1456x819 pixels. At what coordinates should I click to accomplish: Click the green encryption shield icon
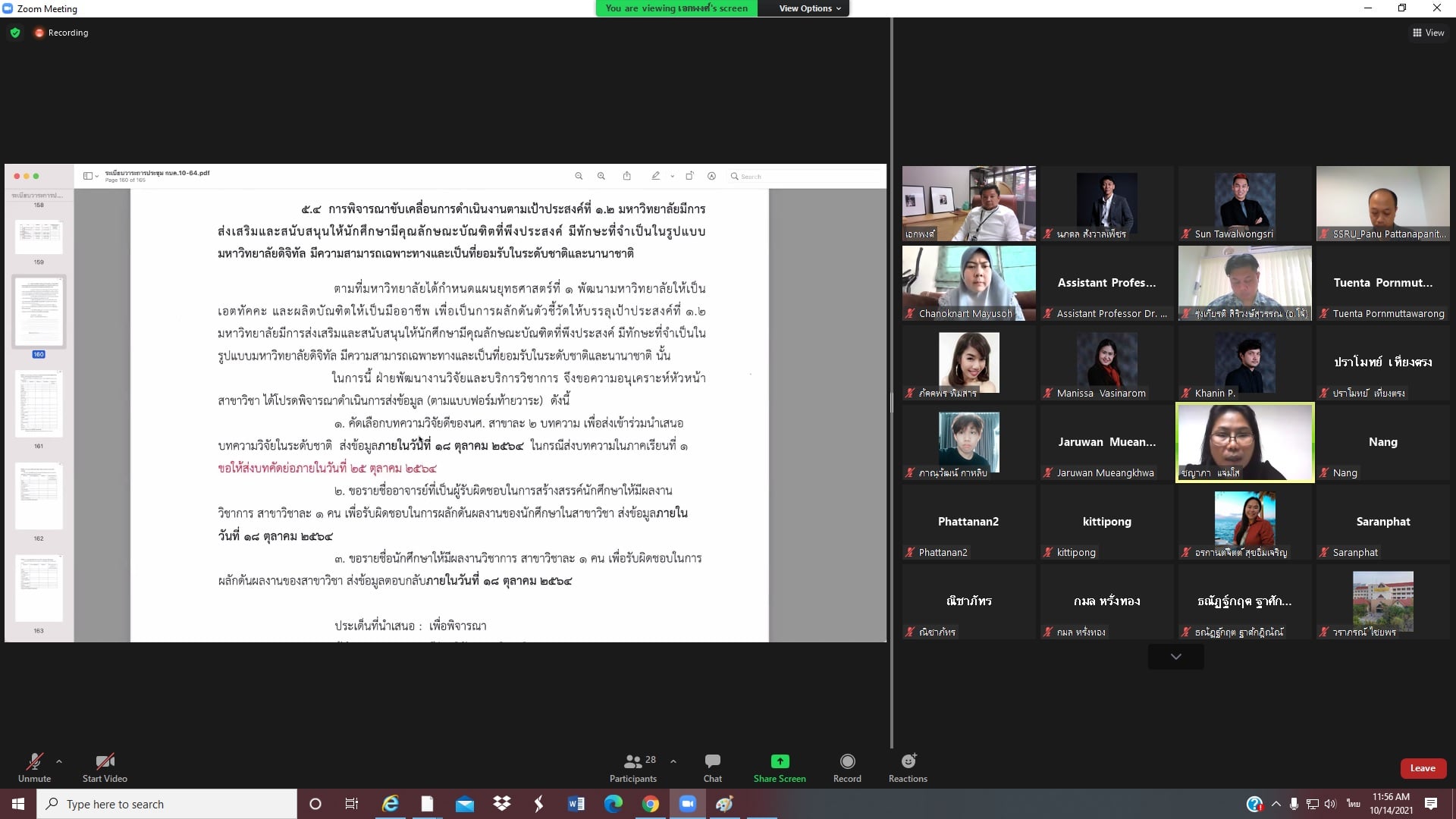[x=15, y=33]
